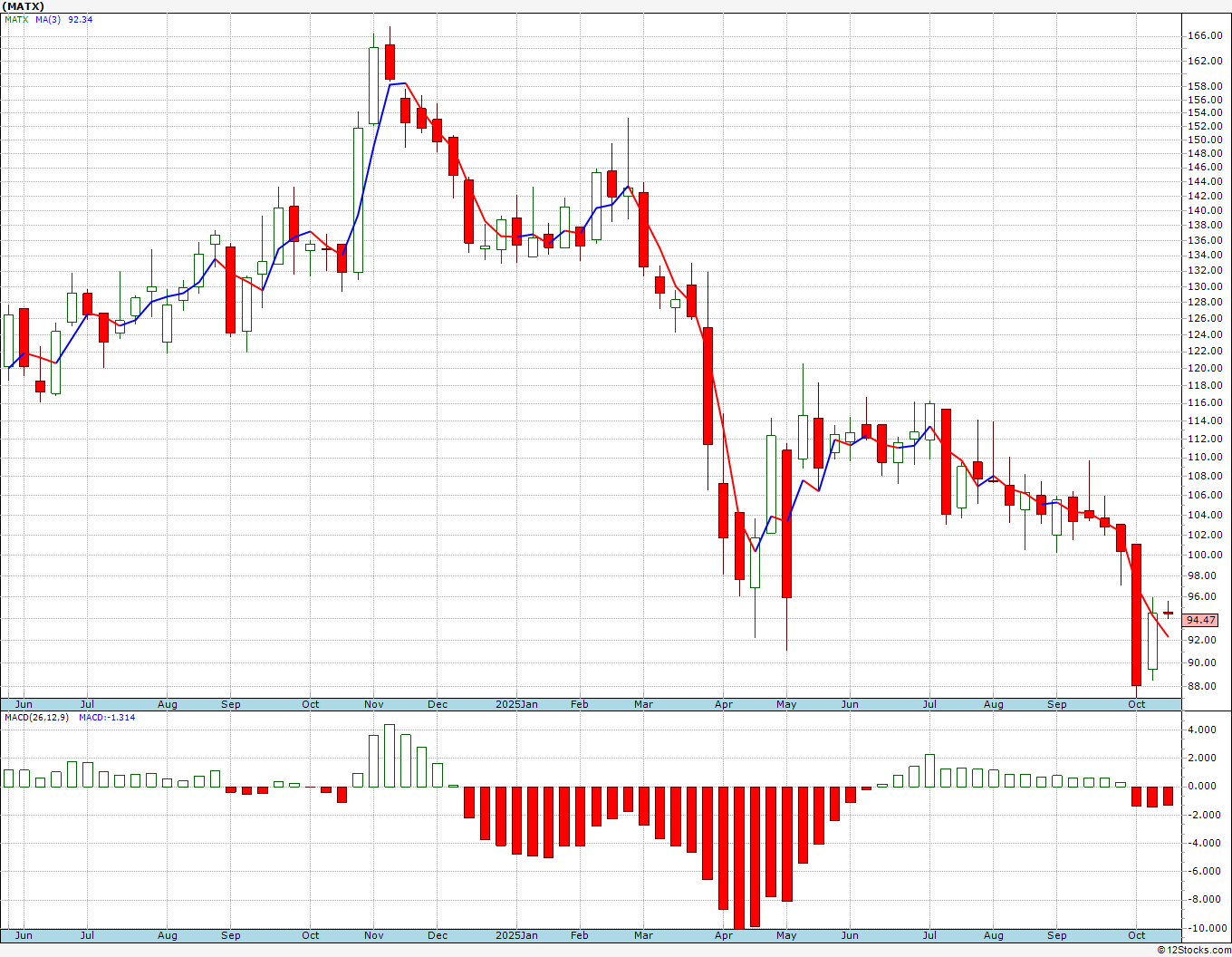Select the green MATX legend label beside MA(3)
This screenshot has width=1232, height=957.
point(16,19)
